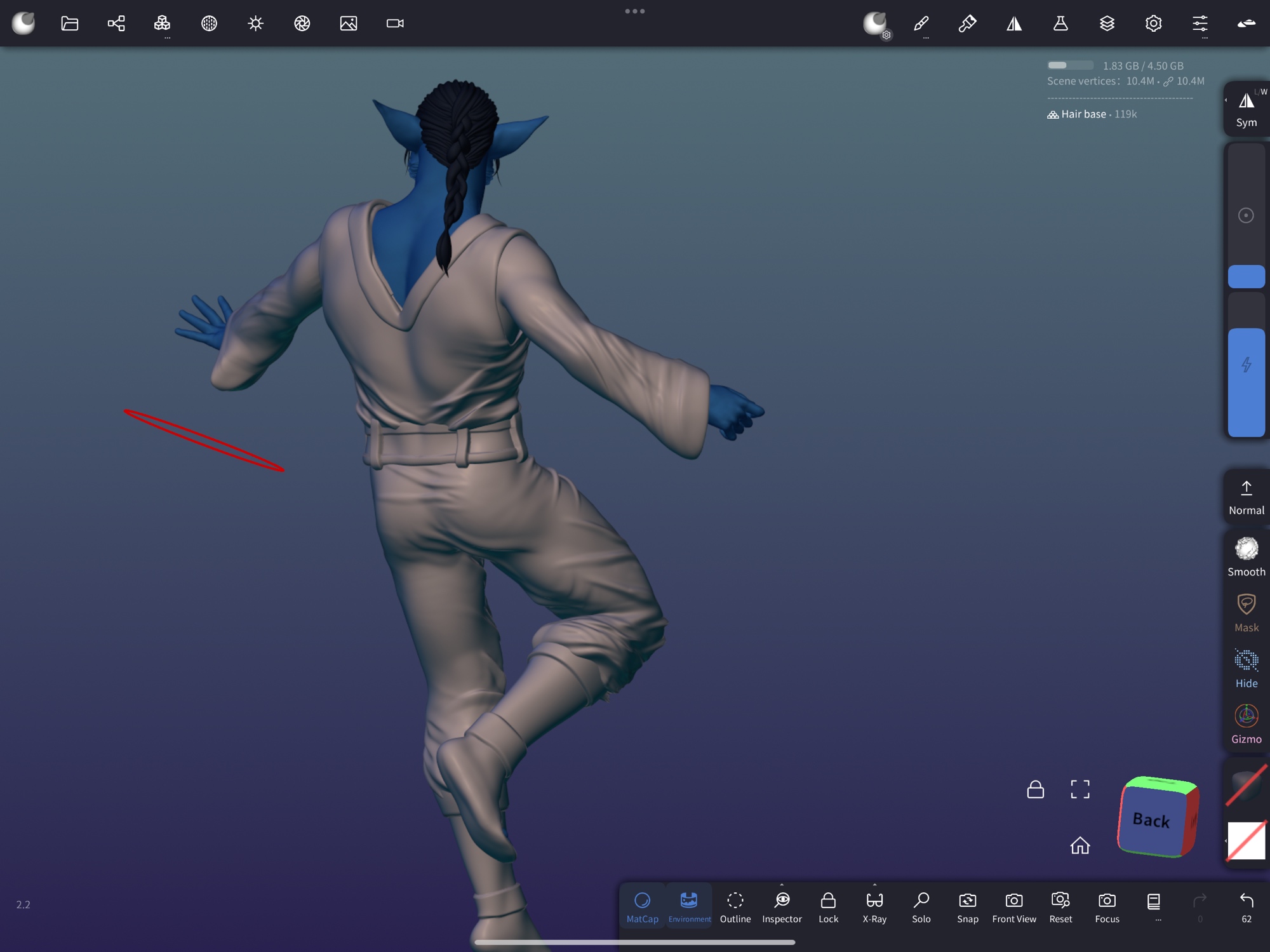
Task: Open the scene hierarchy menu
Action: click(x=116, y=23)
